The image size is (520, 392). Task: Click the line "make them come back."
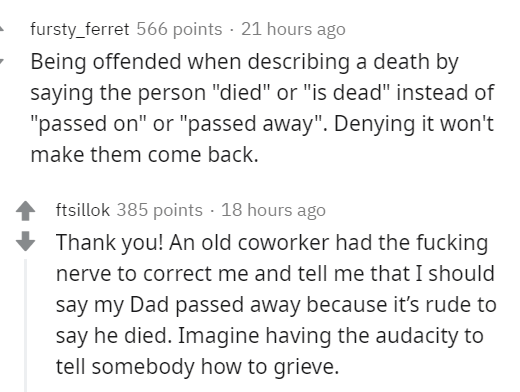144,155
